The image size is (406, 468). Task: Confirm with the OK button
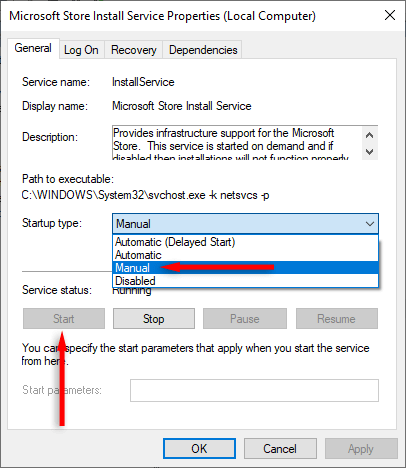199,449
